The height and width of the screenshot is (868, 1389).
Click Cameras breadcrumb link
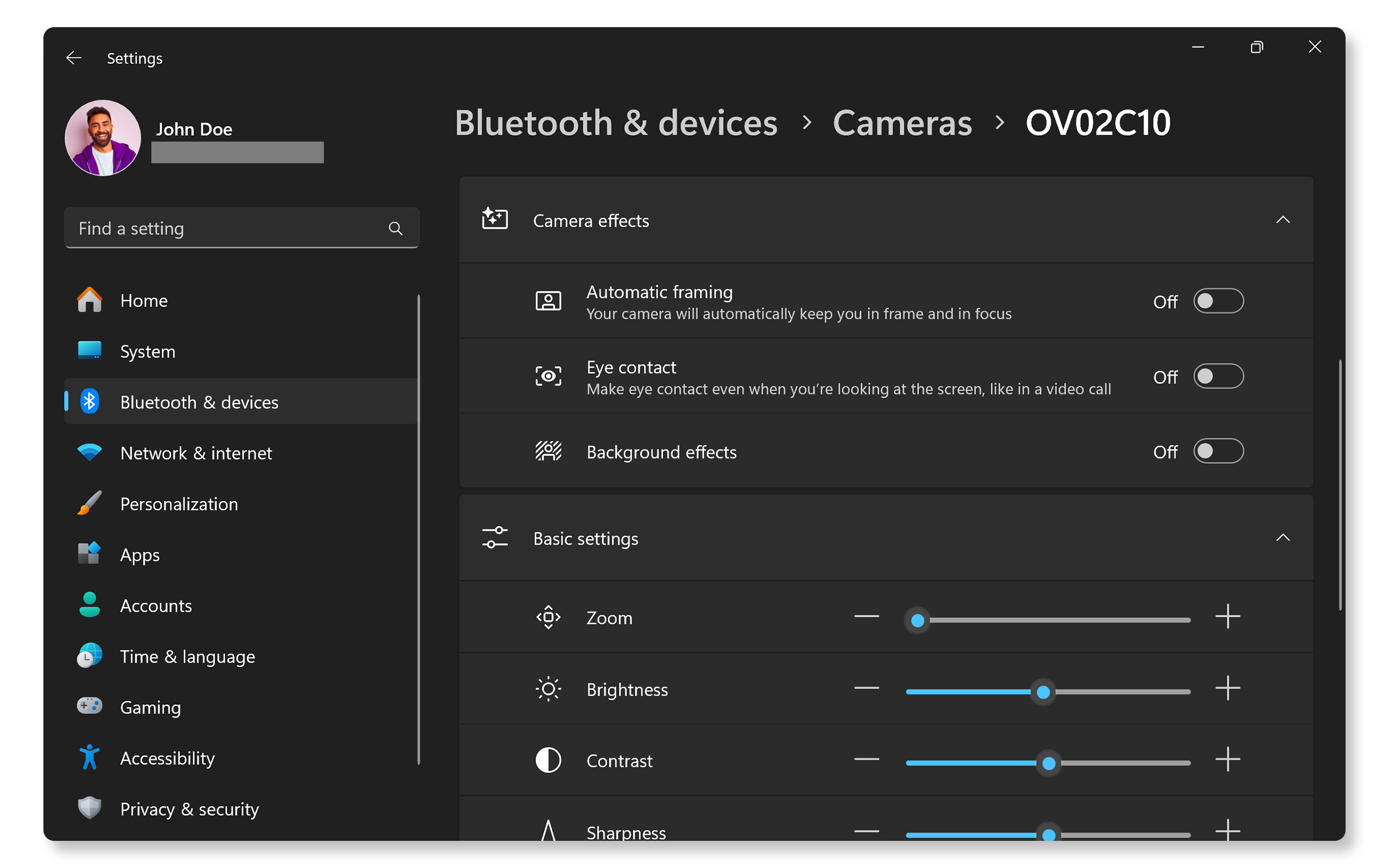902,123
